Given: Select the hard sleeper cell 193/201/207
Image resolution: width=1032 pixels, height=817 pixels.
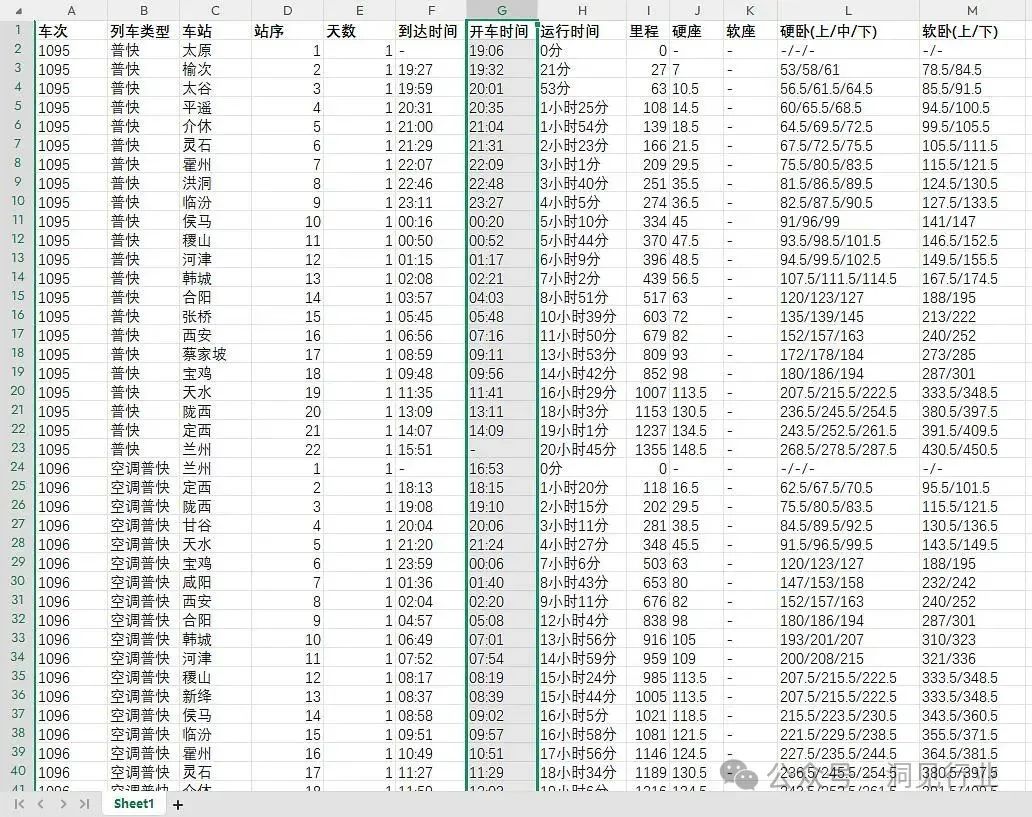Looking at the screenshot, I should tap(848, 639).
